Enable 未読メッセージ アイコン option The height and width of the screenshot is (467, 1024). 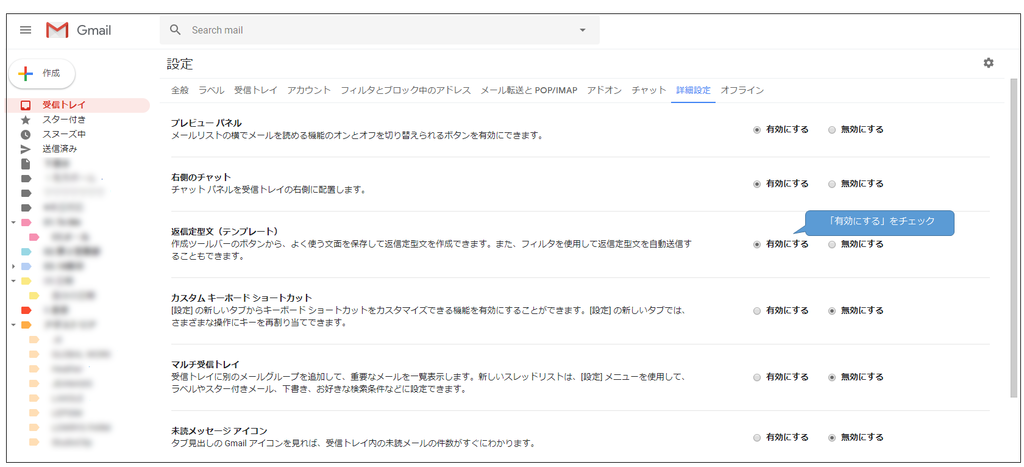click(757, 438)
